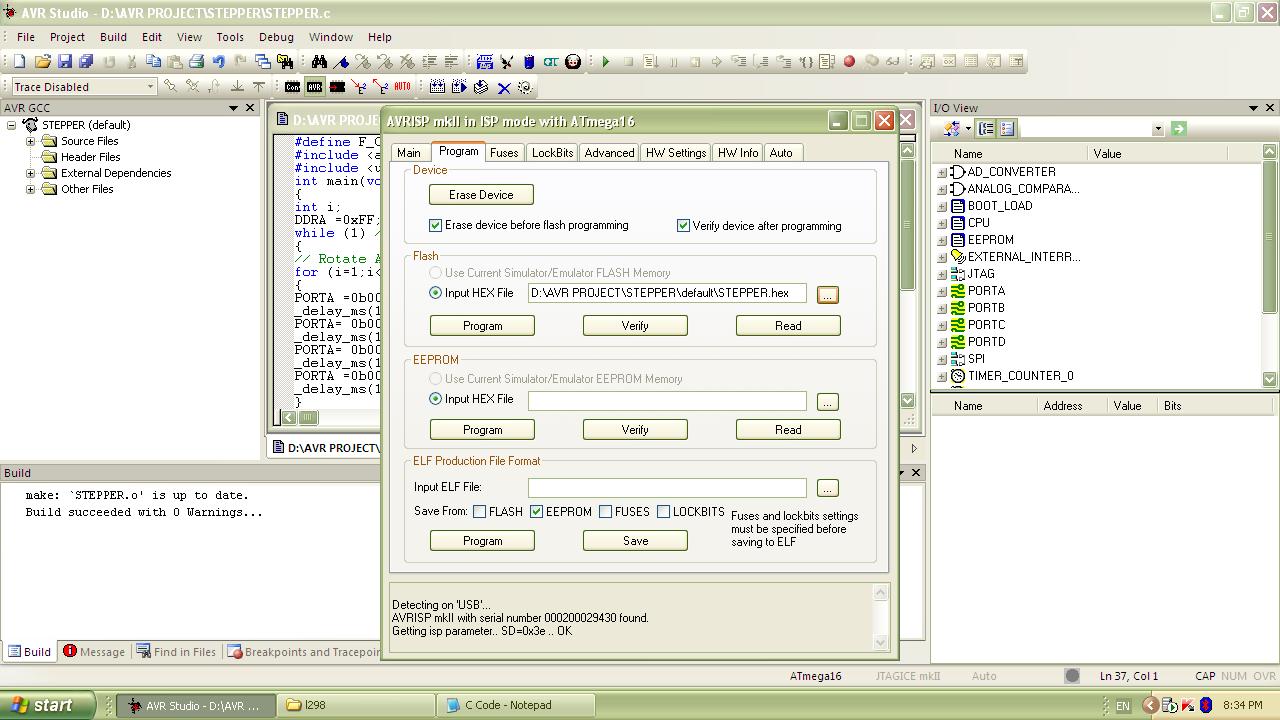Click the Save All icon
The width and height of the screenshot is (1280, 720).
pyautogui.click(x=86, y=61)
